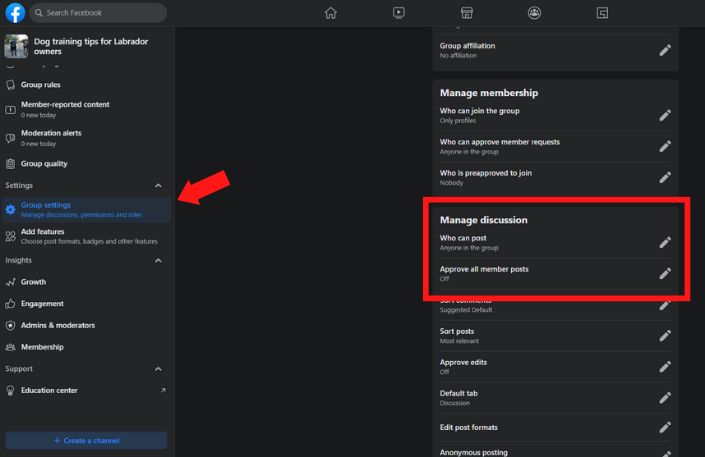
Task: Open Moderation alerts
Action: pos(85,138)
